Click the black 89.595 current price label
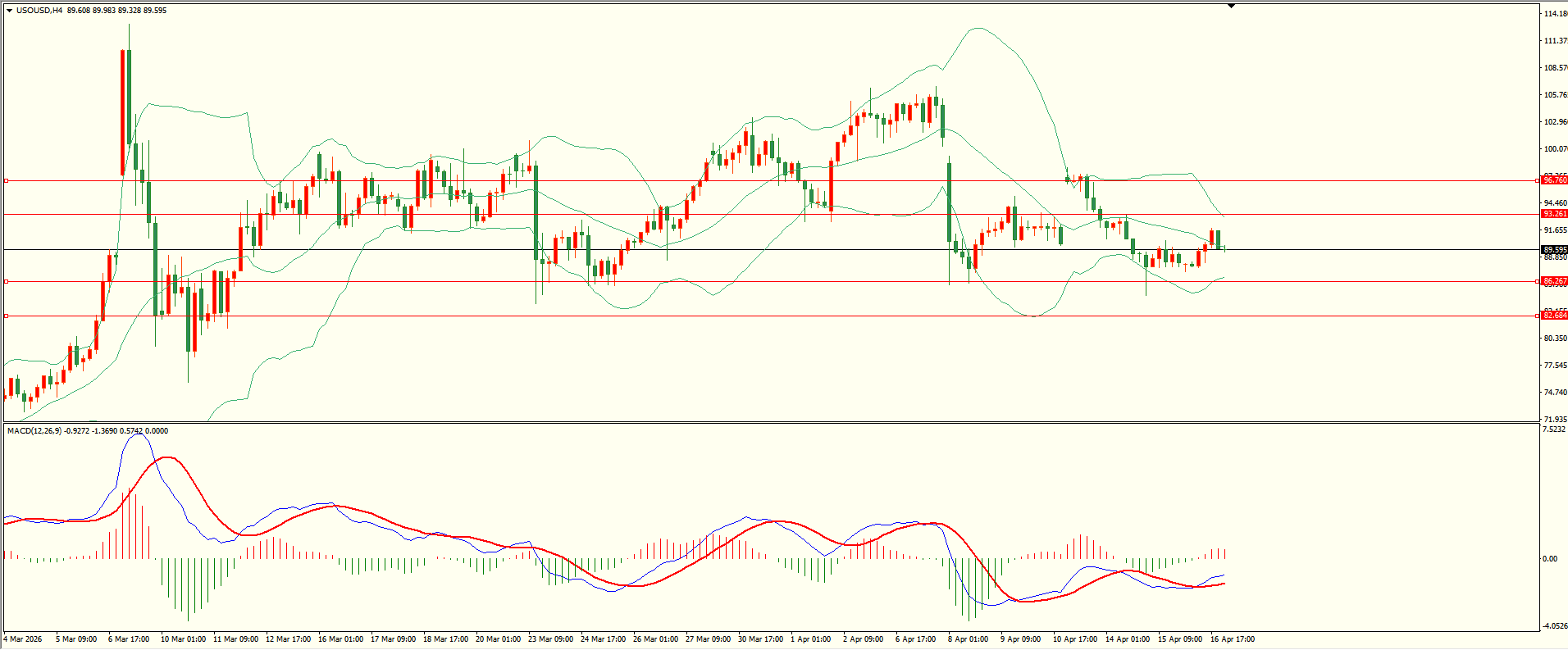1568x650 pixels. pyautogui.click(x=1554, y=250)
